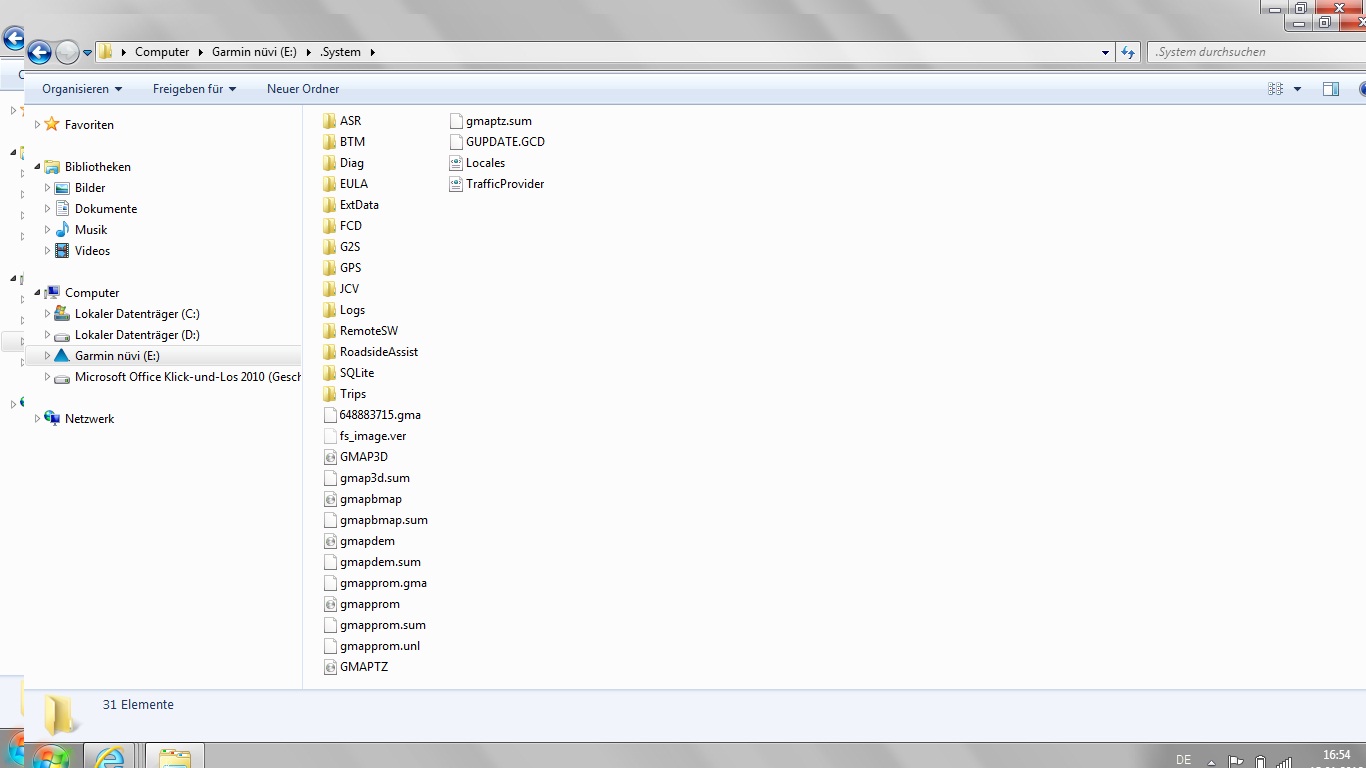
Task: Click the DE language indicator in tray
Action: [1184, 760]
